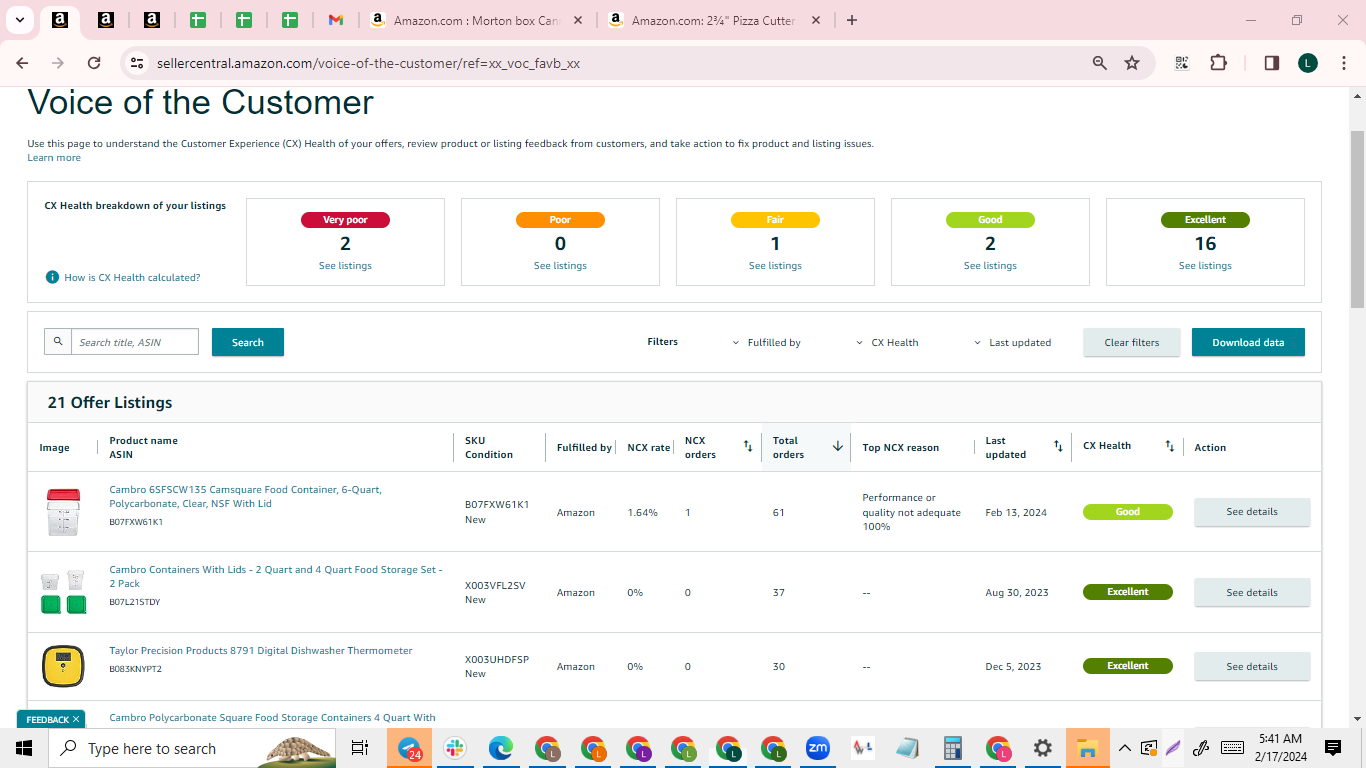
Task: Click the magnifier icon beside search field
Action: click(x=58, y=342)
